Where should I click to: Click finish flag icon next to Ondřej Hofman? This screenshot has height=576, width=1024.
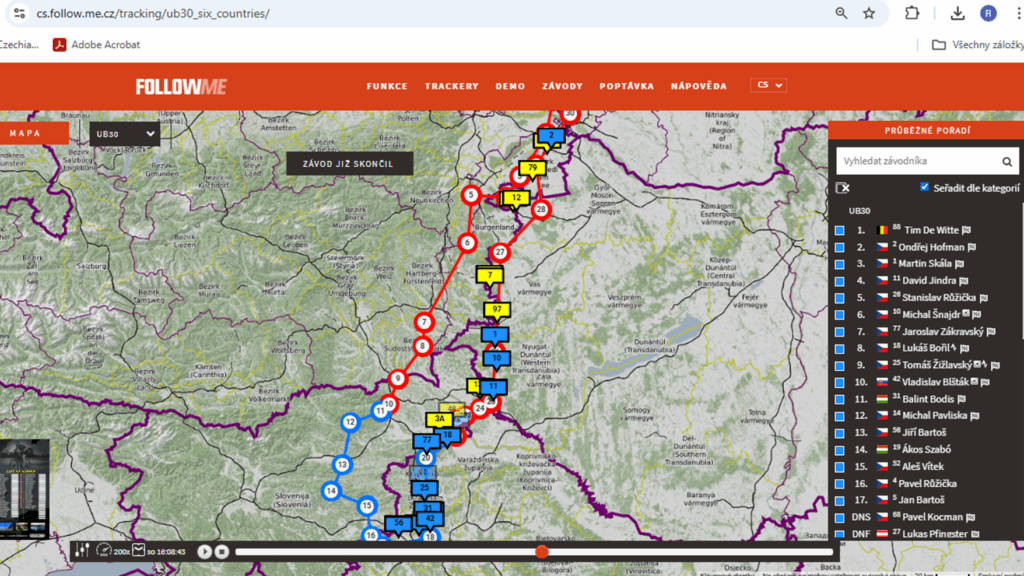point(972,247)
